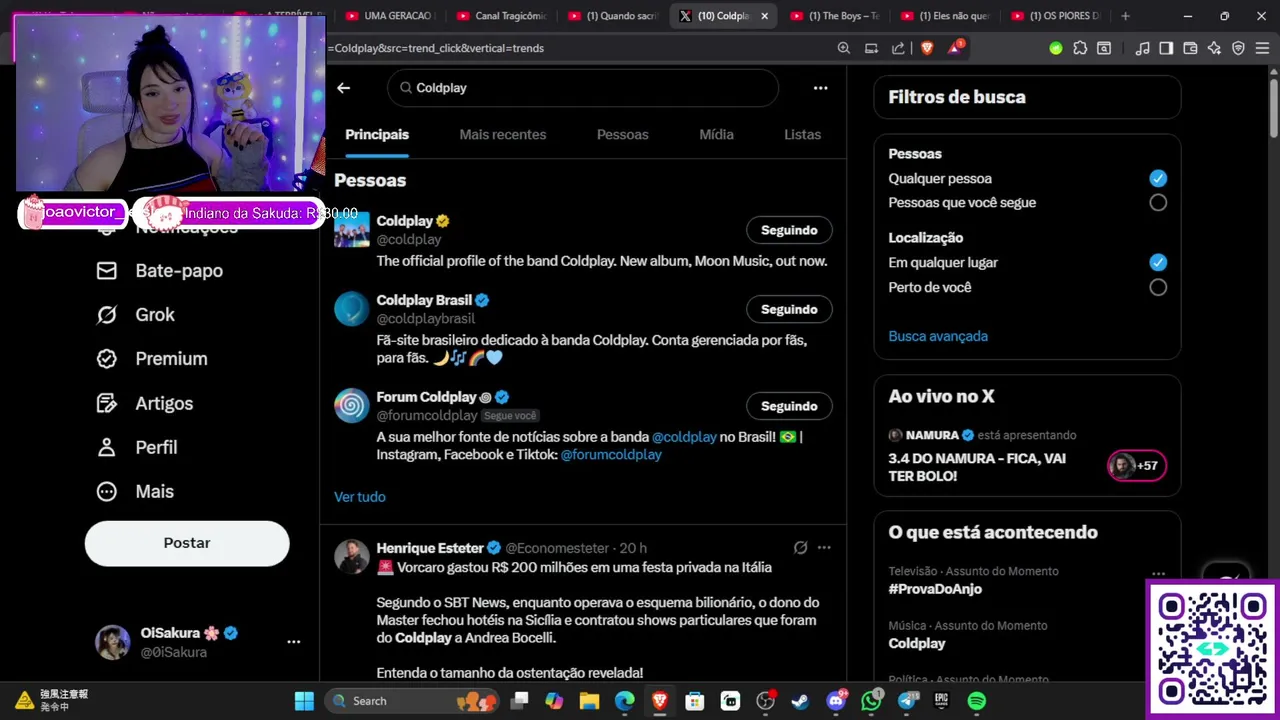Viewport: 1280px width, 720px height.
Task: Open the music note media control icon
Action: (1142, 48)
